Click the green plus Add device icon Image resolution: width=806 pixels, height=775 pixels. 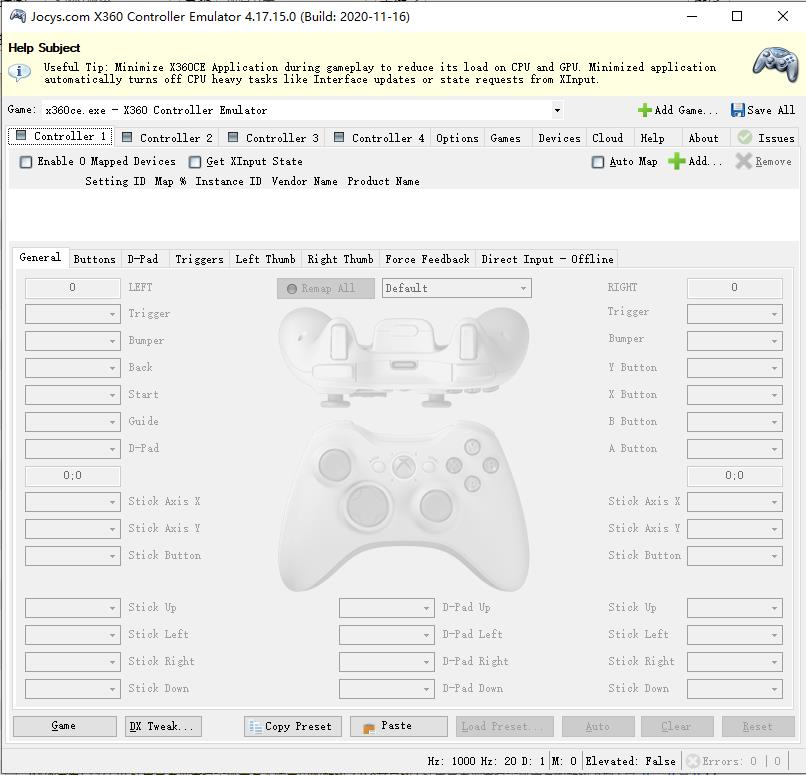tap(676, 161)
